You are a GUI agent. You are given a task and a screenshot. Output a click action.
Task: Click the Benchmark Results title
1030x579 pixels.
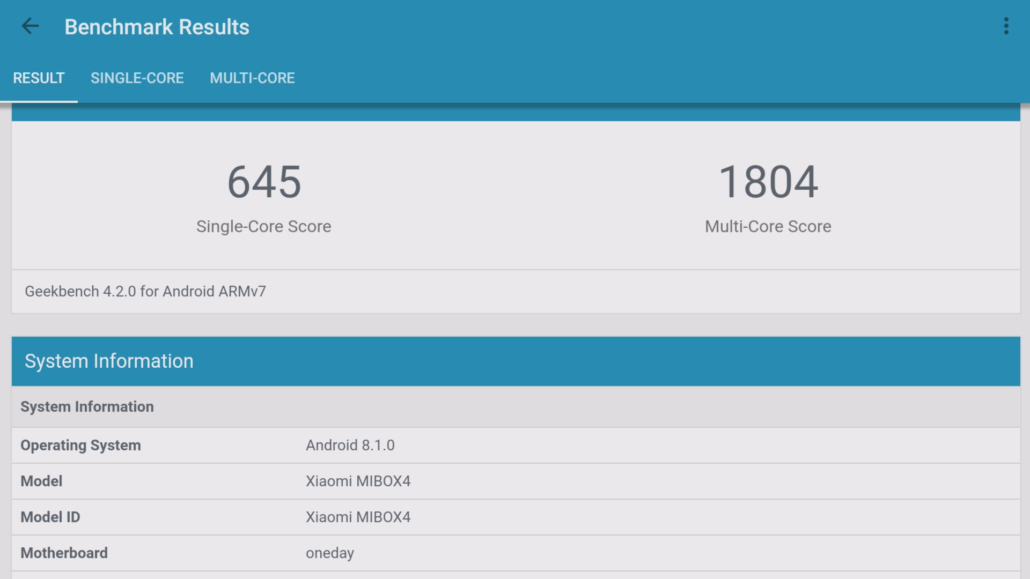pyautogui.click(x=157, y=27)
